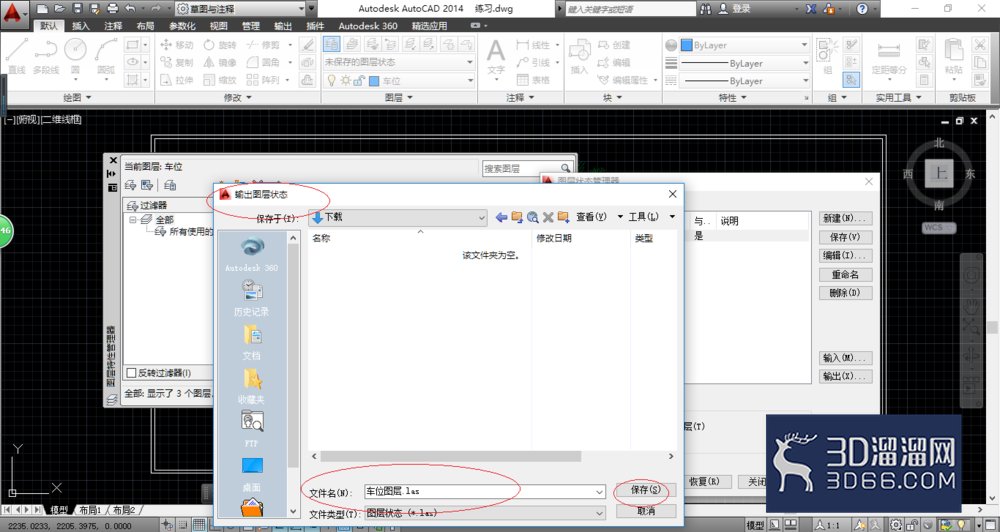This screenshot has height=532, width=1000.
Task: Click the 保存(S) button in dialog
Action: pos(645,490)
